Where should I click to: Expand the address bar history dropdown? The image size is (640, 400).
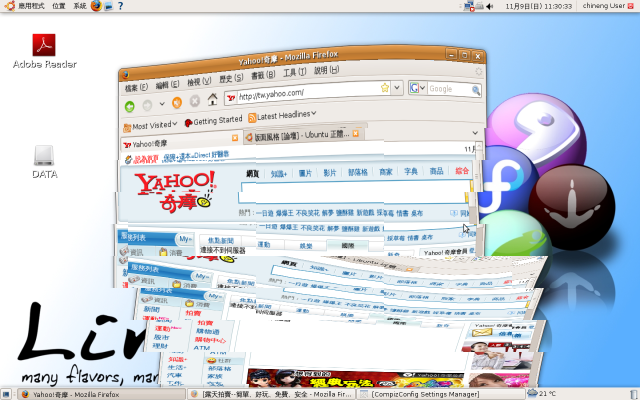(x=397, y=87)
